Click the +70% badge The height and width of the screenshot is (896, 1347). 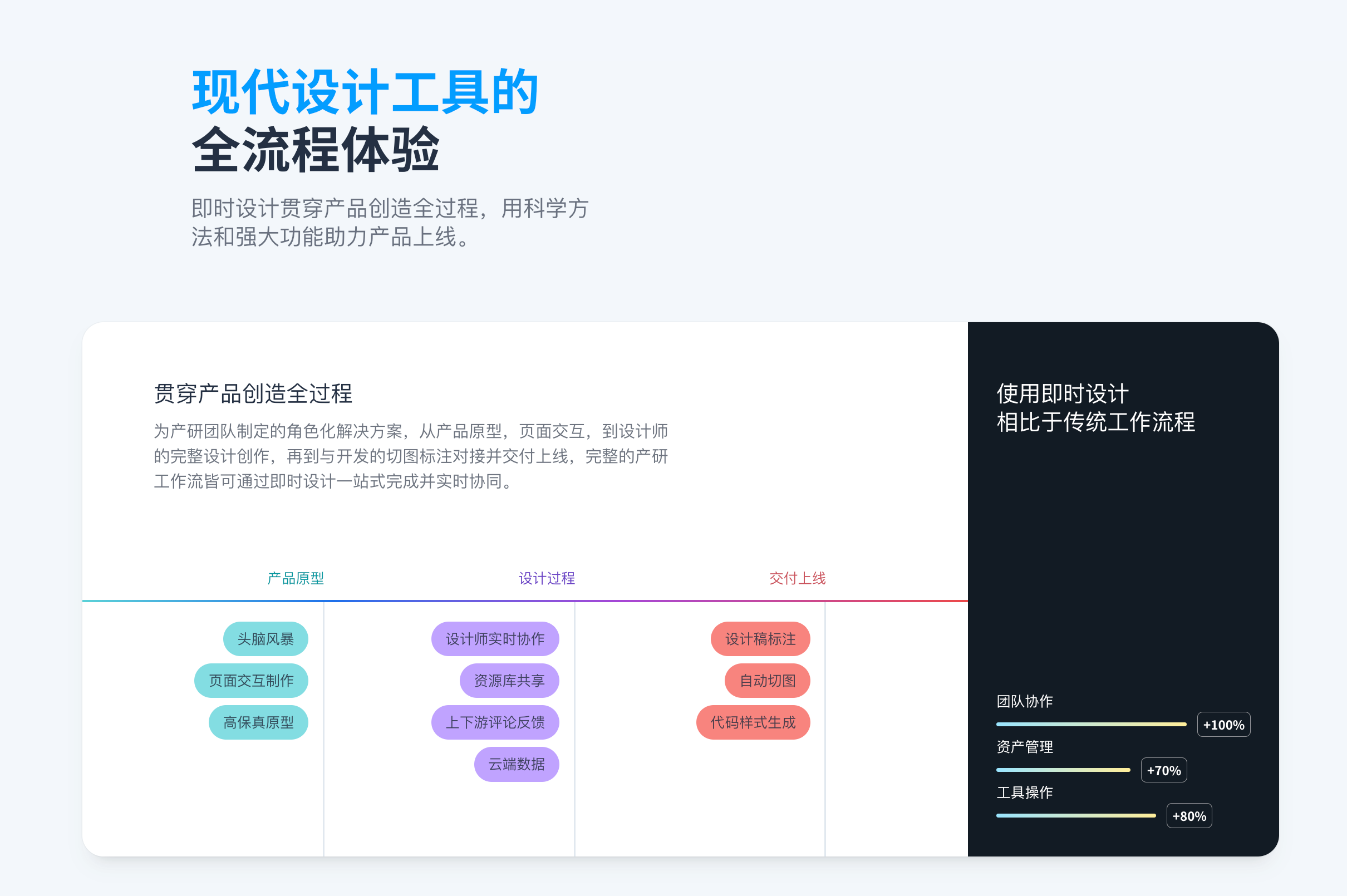tap(1163, 770)
